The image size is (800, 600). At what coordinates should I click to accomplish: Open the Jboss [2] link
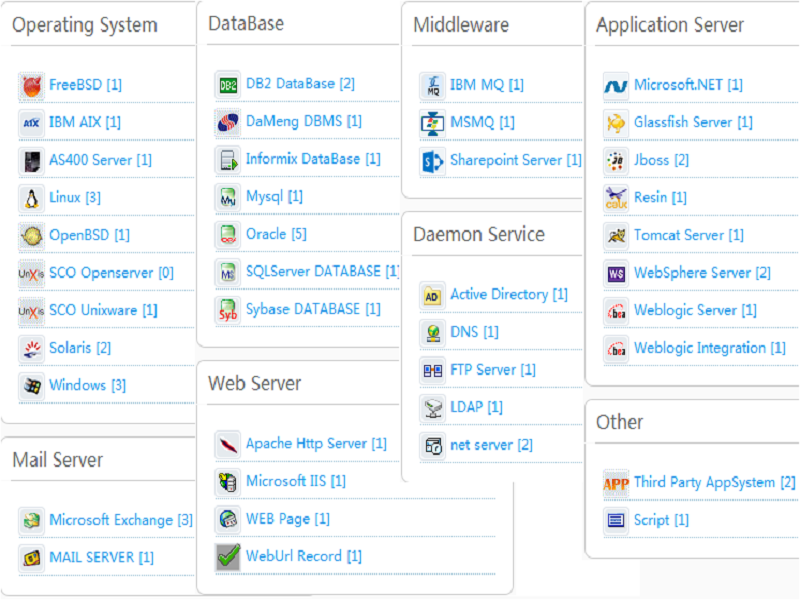click(x=661, y=160)
